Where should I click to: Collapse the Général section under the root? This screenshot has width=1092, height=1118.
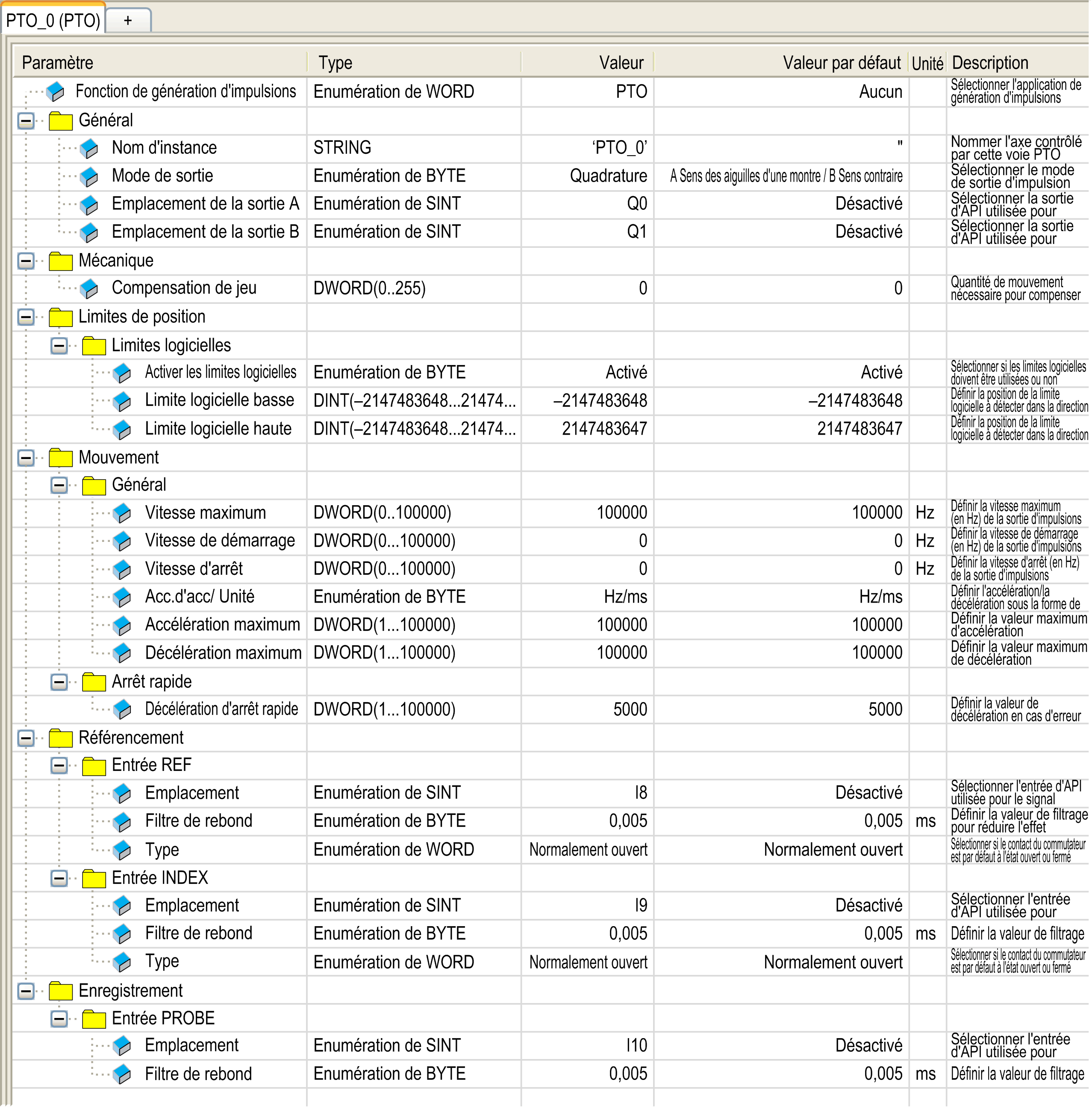[x=26, y=121]
